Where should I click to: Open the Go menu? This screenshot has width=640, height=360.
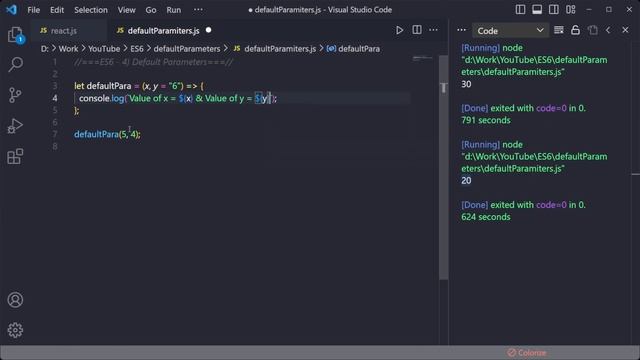[x=151, y=10]
